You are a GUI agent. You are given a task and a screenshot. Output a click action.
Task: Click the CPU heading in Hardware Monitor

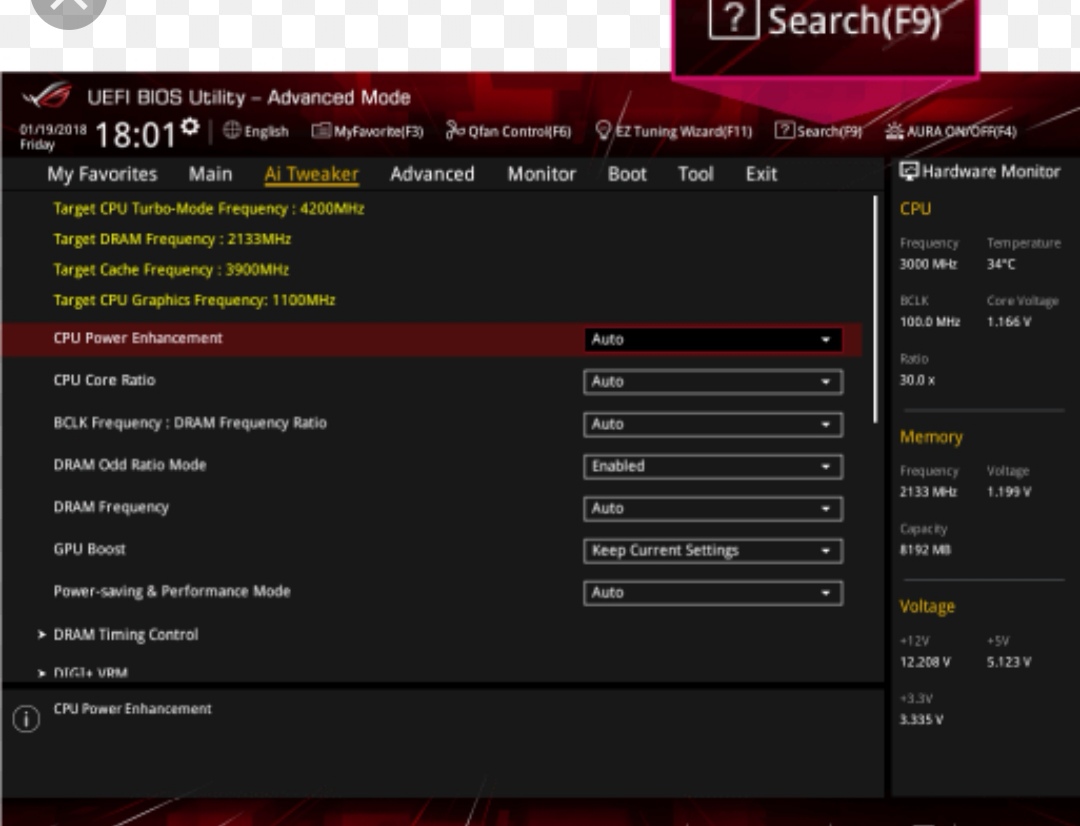[915, 209]
